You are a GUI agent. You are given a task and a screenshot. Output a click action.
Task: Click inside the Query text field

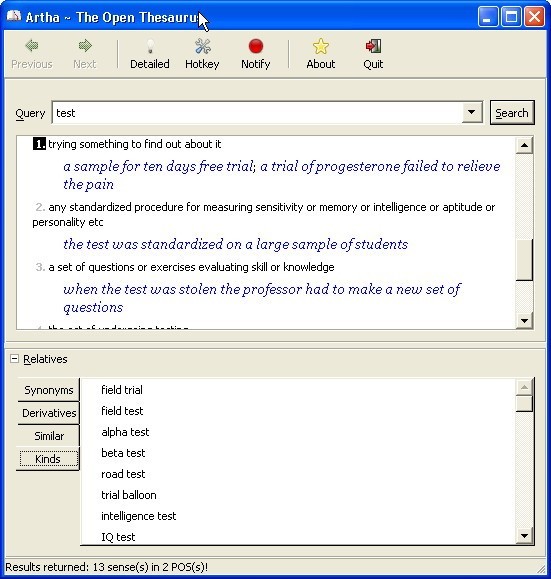point(257,113)
